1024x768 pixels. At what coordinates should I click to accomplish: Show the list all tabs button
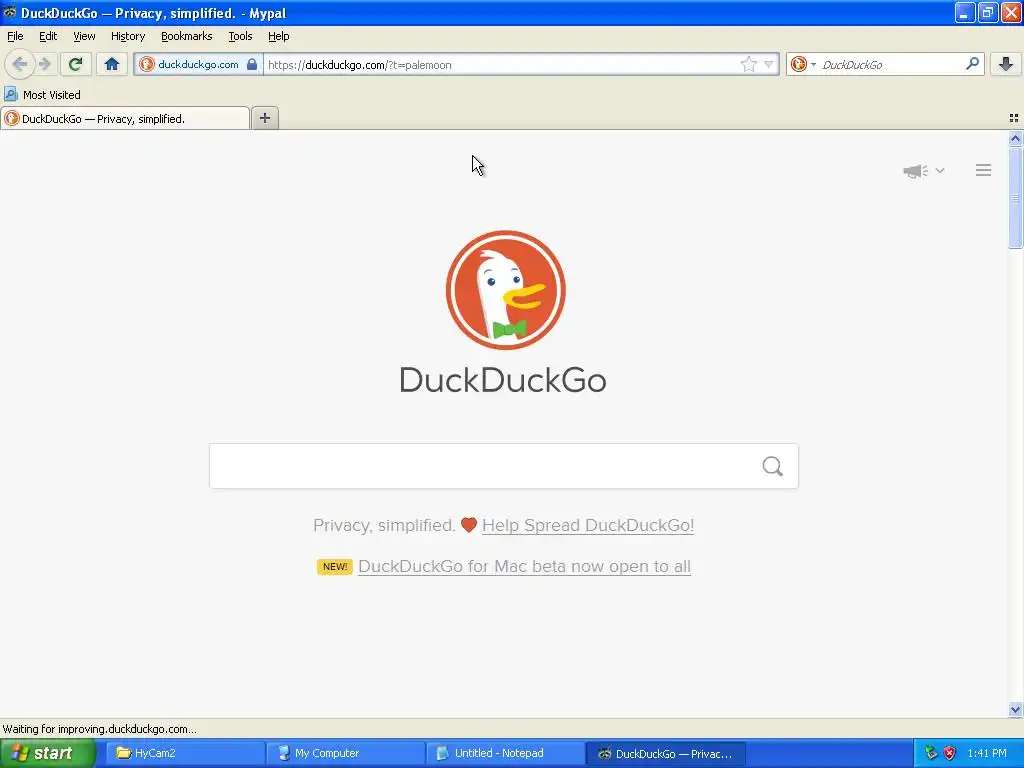1014,118
